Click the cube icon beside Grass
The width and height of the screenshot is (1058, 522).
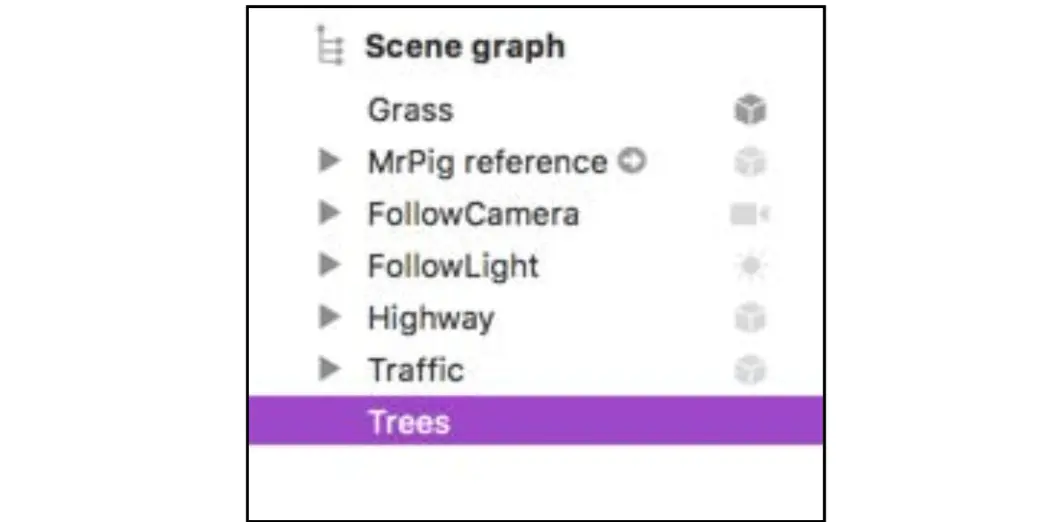(749, 110)
